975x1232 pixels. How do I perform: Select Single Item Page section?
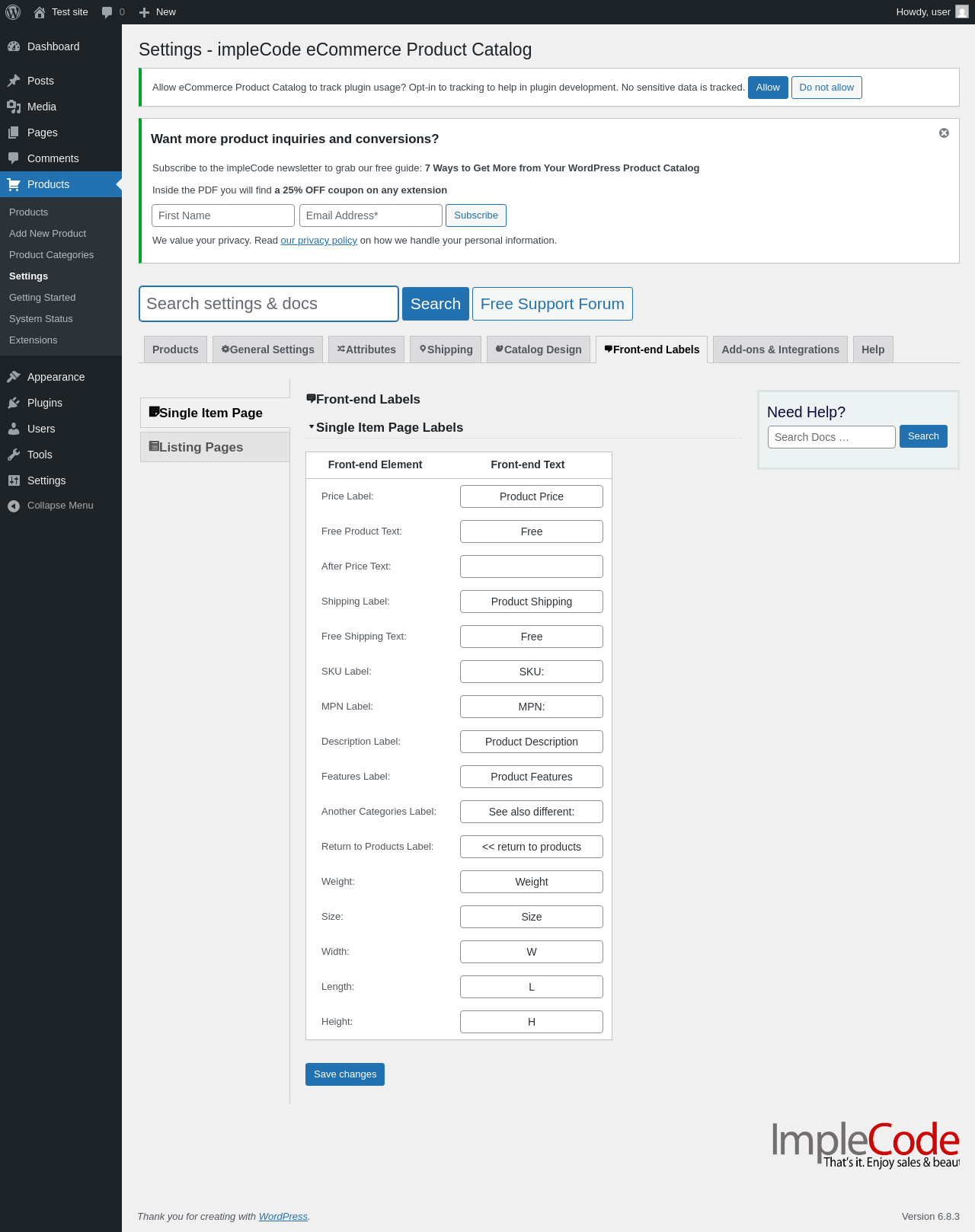(215, 413)
